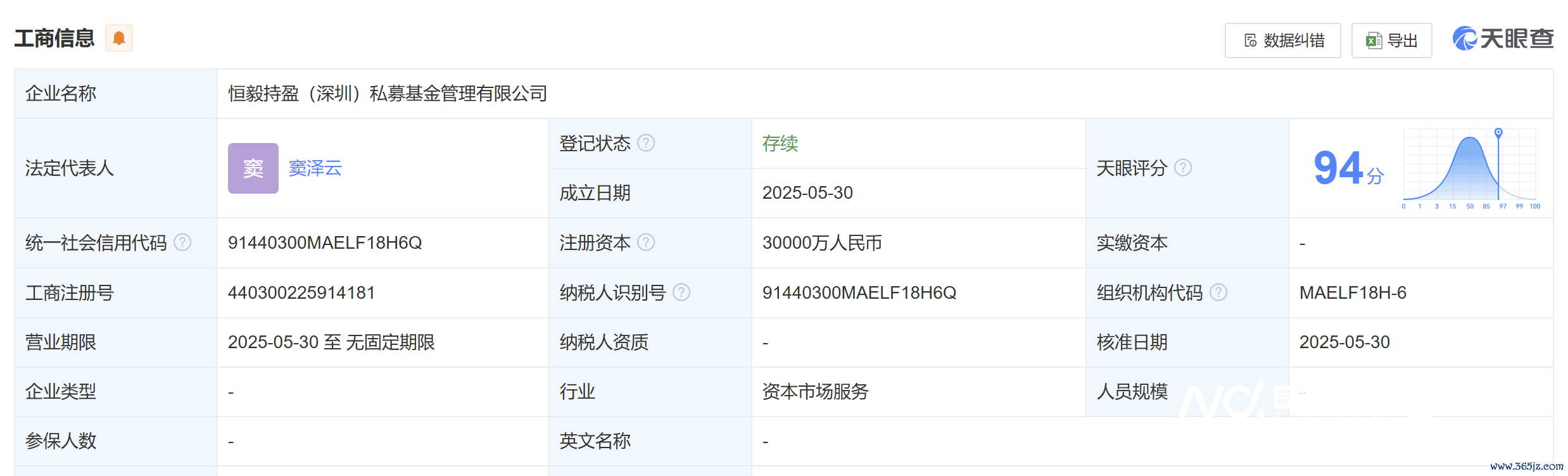The height and width of the screenshot is (476, 1568).
Task: Click help icon beside 组织机构代码
Action: tap(1218, 292)
